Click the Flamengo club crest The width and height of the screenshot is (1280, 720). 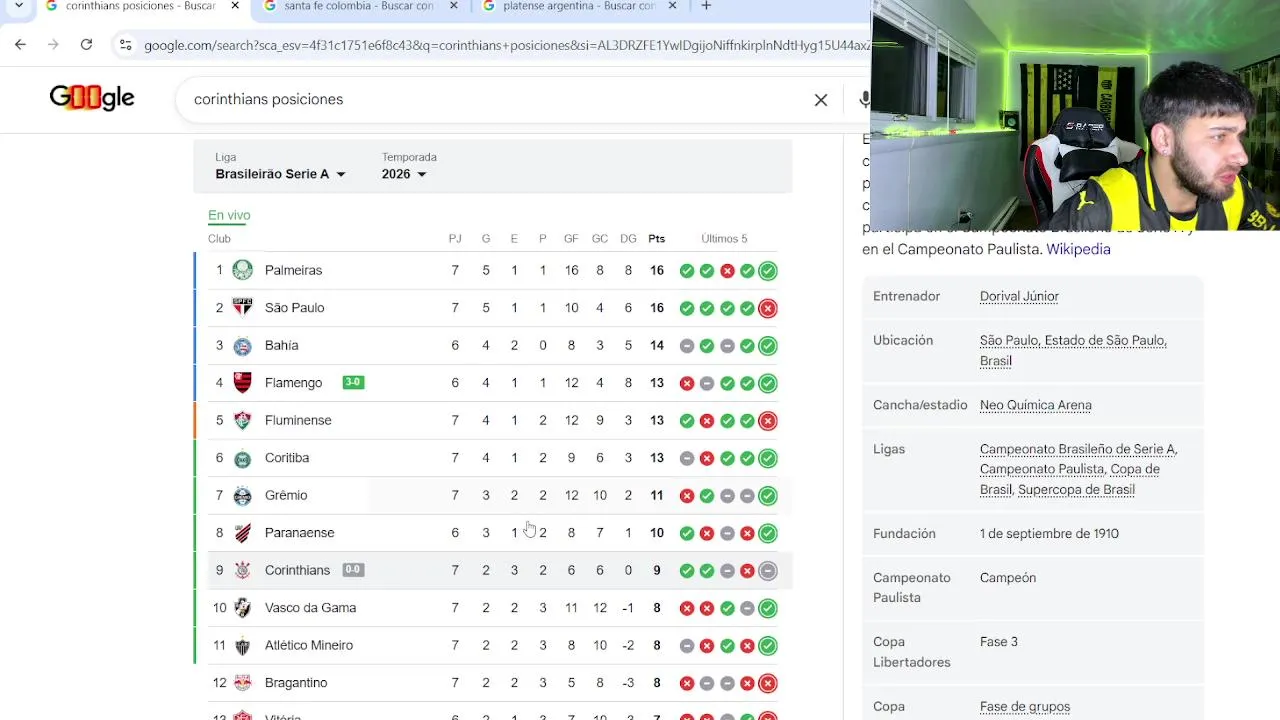click(x=242, y=383)
